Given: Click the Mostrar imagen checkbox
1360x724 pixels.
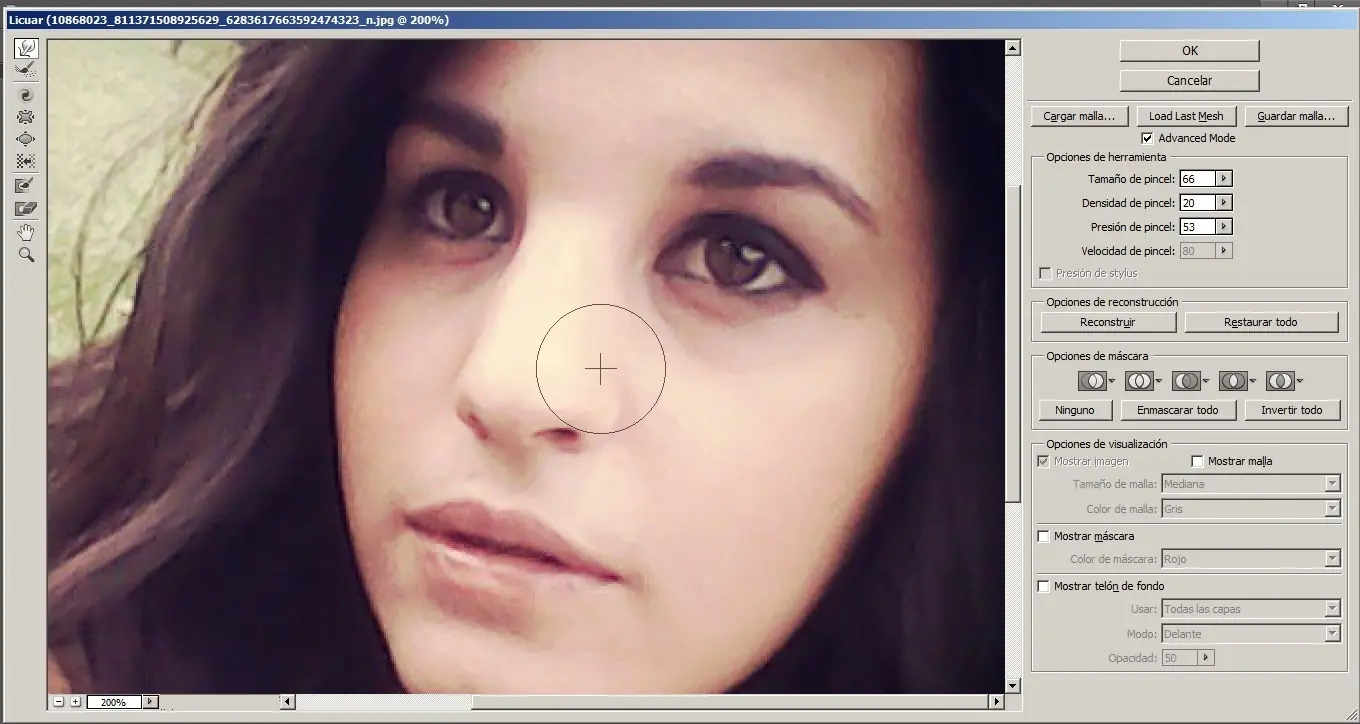Looking at the screenshot, I should (x=1044, y=461).
